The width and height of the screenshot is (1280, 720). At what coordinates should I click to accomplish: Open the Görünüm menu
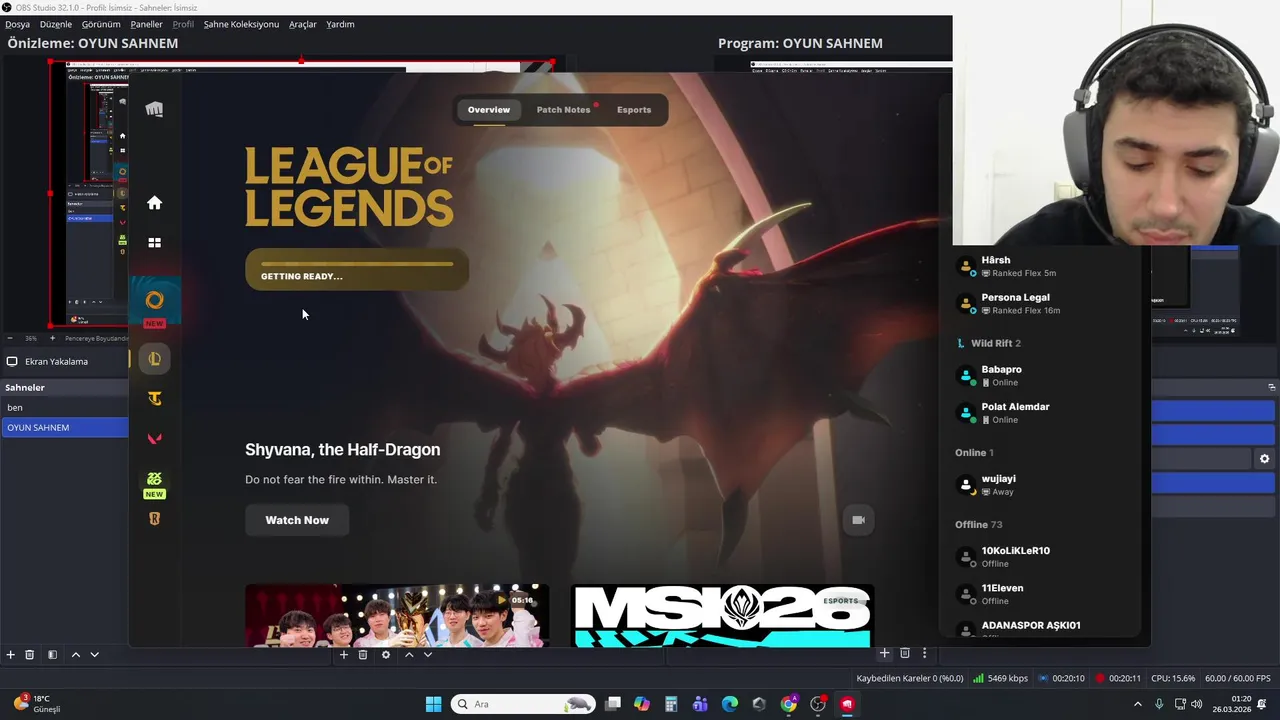tap(101, 24)
